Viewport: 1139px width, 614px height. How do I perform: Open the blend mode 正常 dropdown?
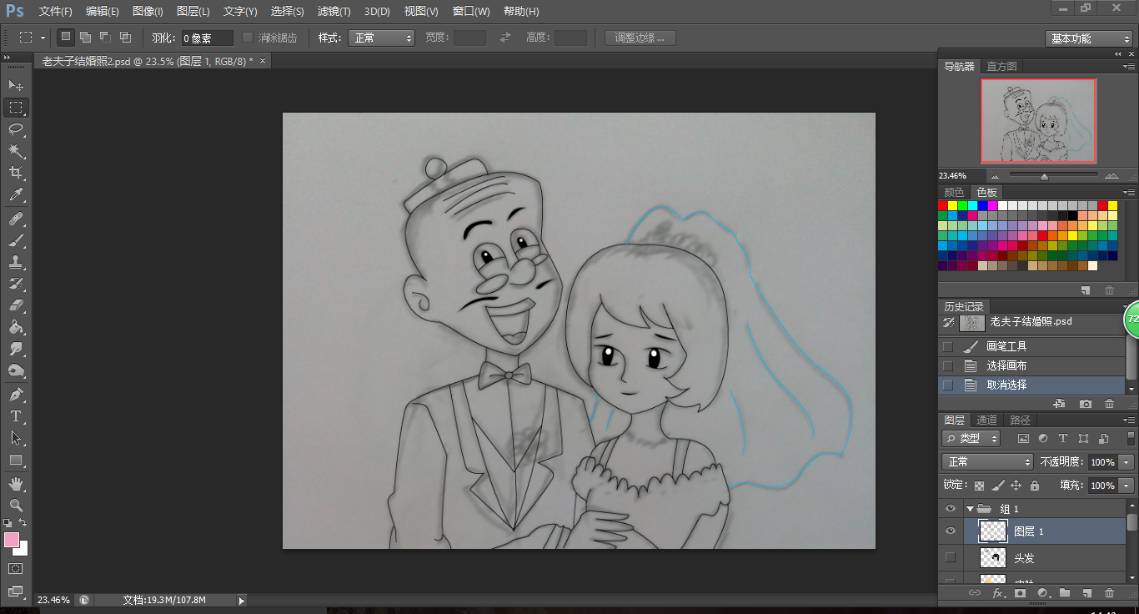(988, 461)
